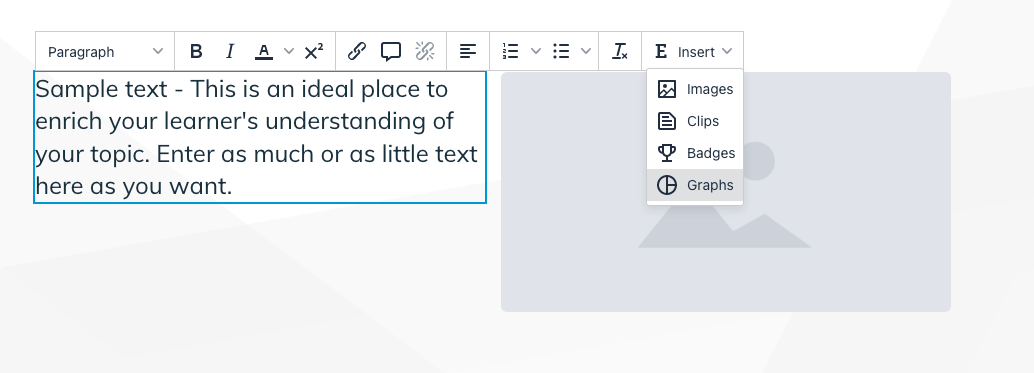
Task: Choose Badges from the Insert menu
Action: point(695,153)
